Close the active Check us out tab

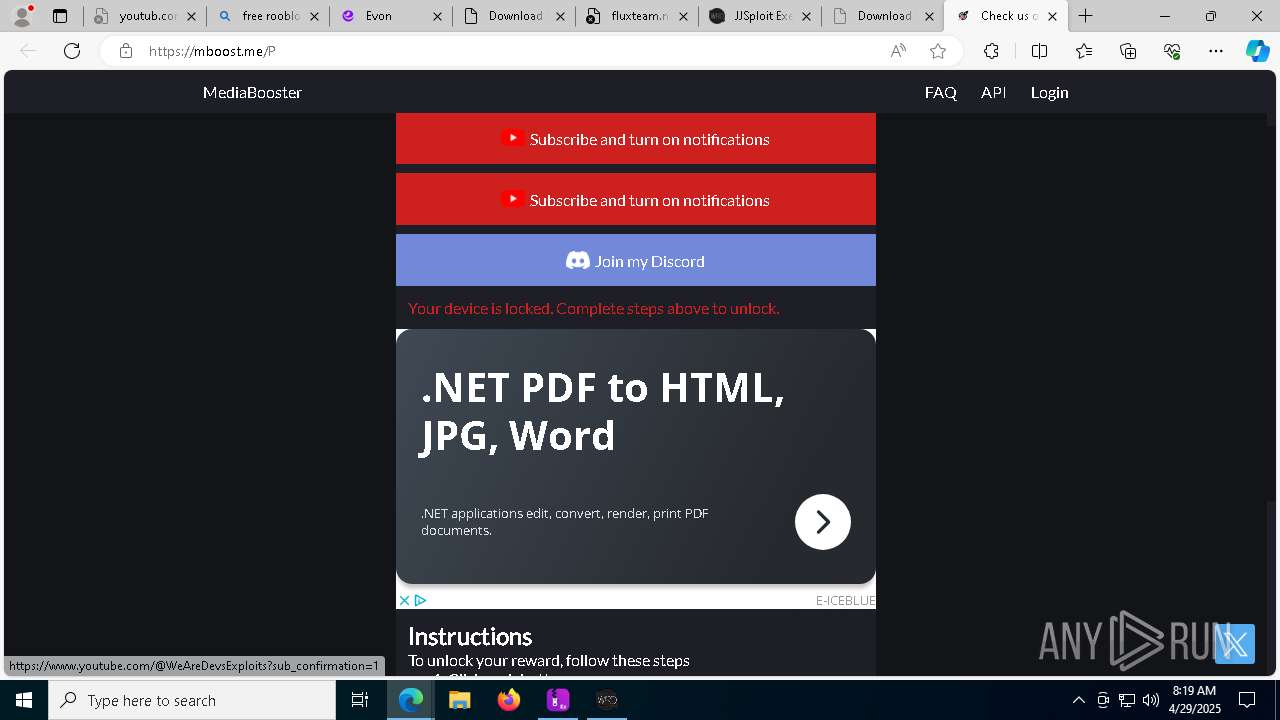pyautogui.click(x=1052, y=16)
